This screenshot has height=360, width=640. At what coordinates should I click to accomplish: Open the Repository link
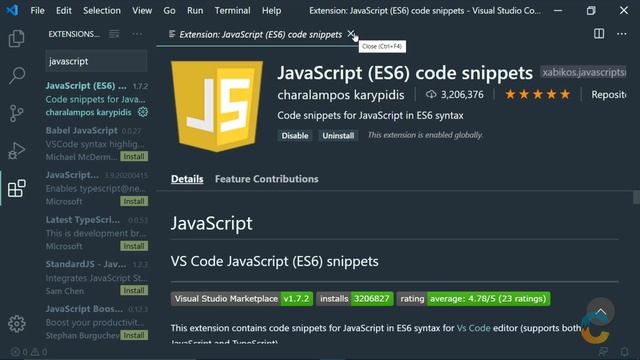609,95
